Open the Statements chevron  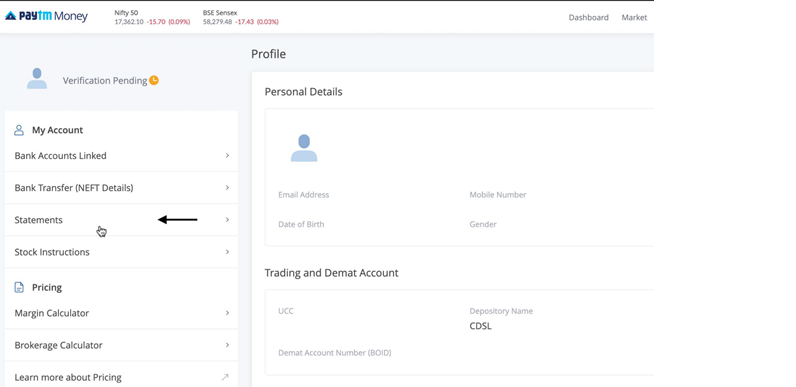(x=227, y=219)
